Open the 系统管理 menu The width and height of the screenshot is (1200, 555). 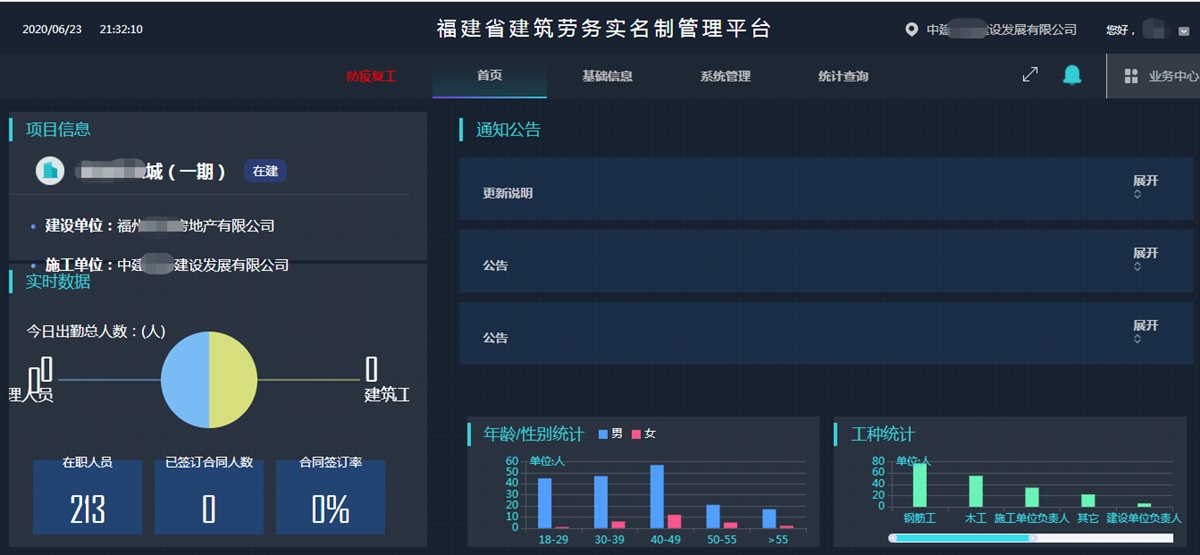tap(725, 76)
